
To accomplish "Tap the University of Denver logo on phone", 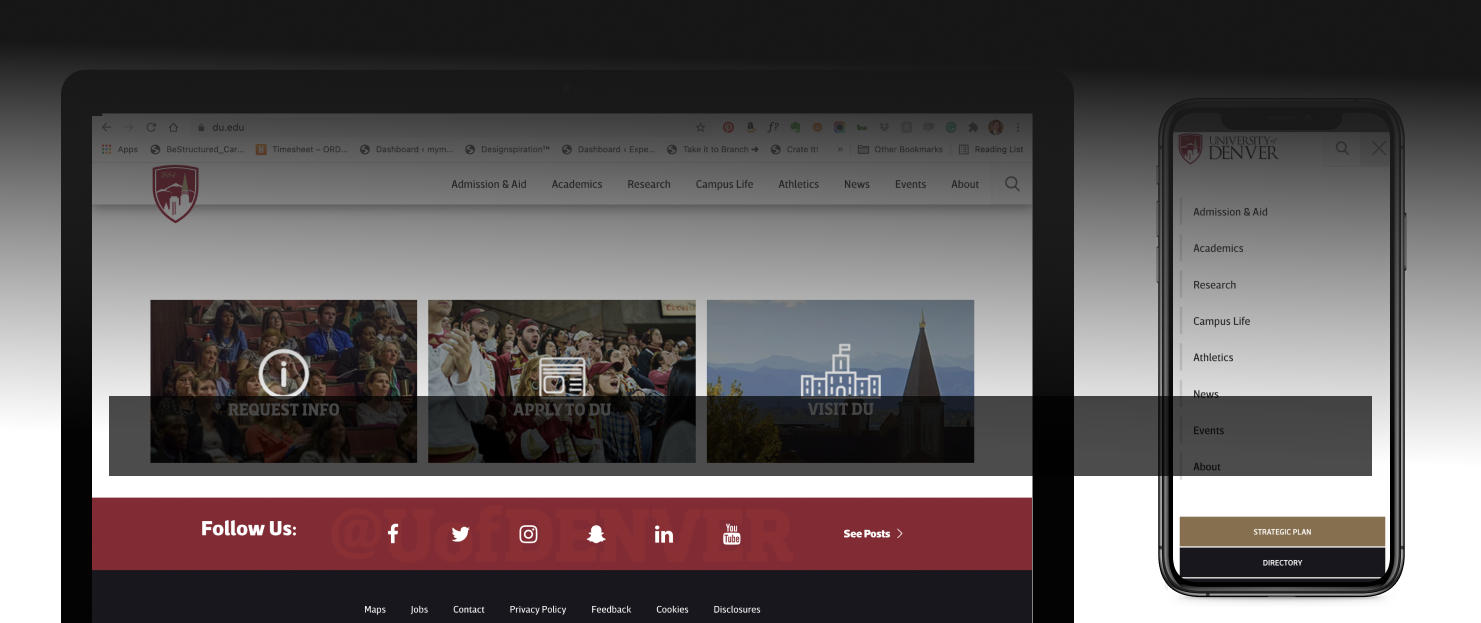I will 1228,148.
